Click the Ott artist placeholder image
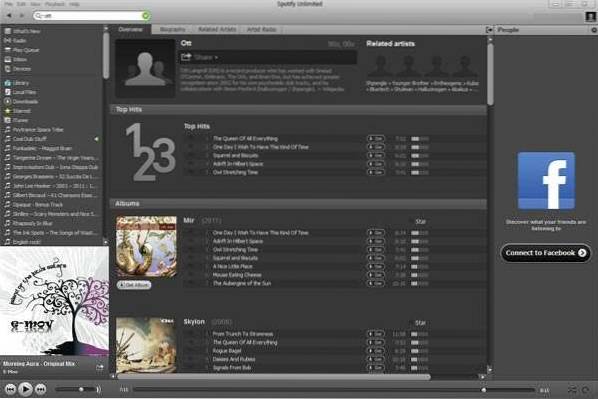 (x=145, y=69)
